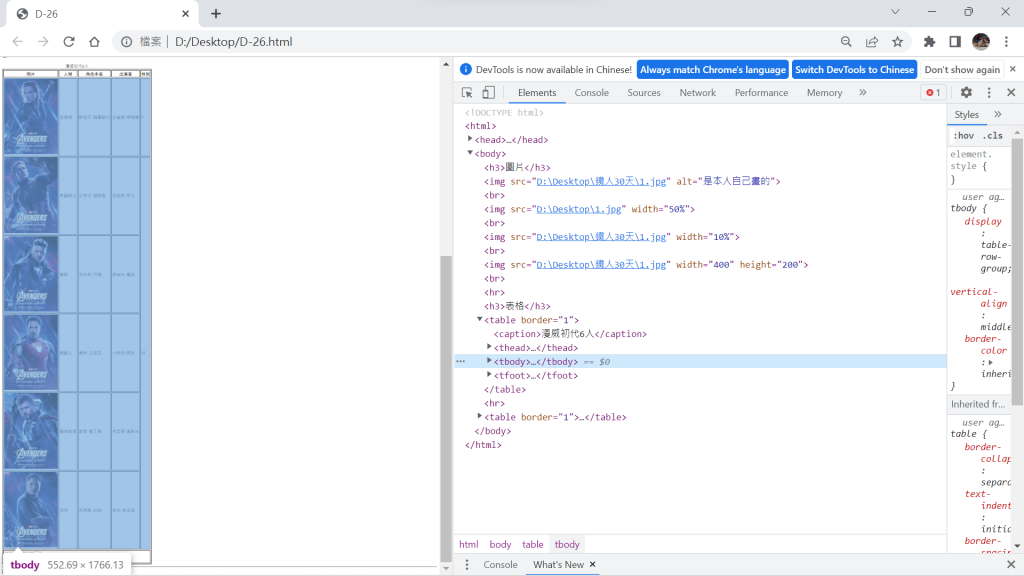Viewport: 1024px width, 576px height.
Task: Close the What's New drawer tab
Action: coord(592,564)
